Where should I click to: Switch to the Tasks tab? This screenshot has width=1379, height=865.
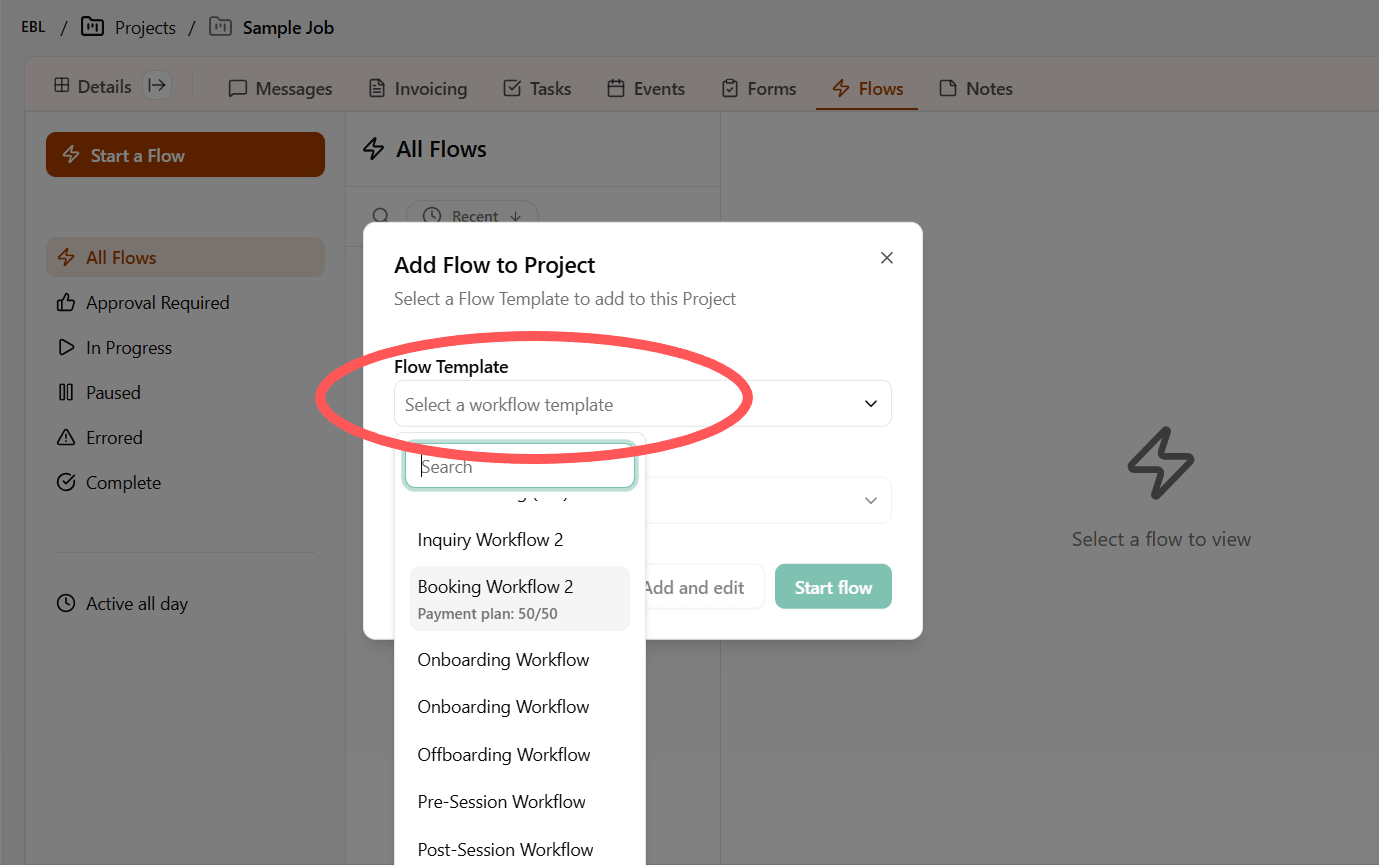click(x=537, y=88)
